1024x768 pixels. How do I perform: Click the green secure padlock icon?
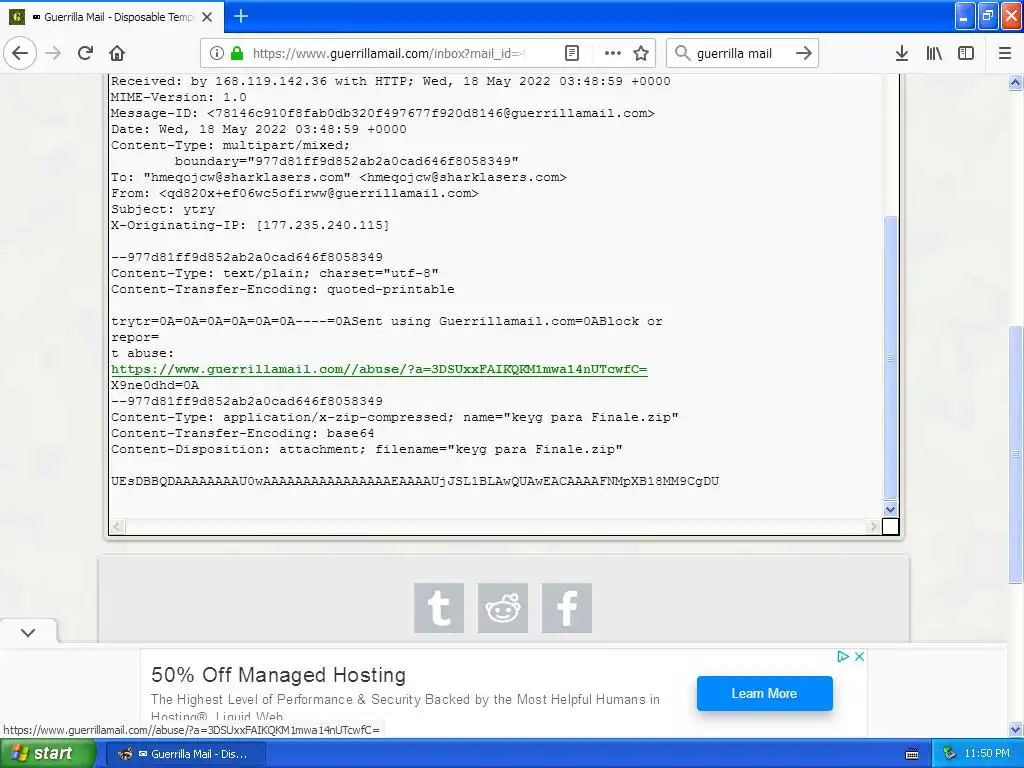click(x=237, y=54)
